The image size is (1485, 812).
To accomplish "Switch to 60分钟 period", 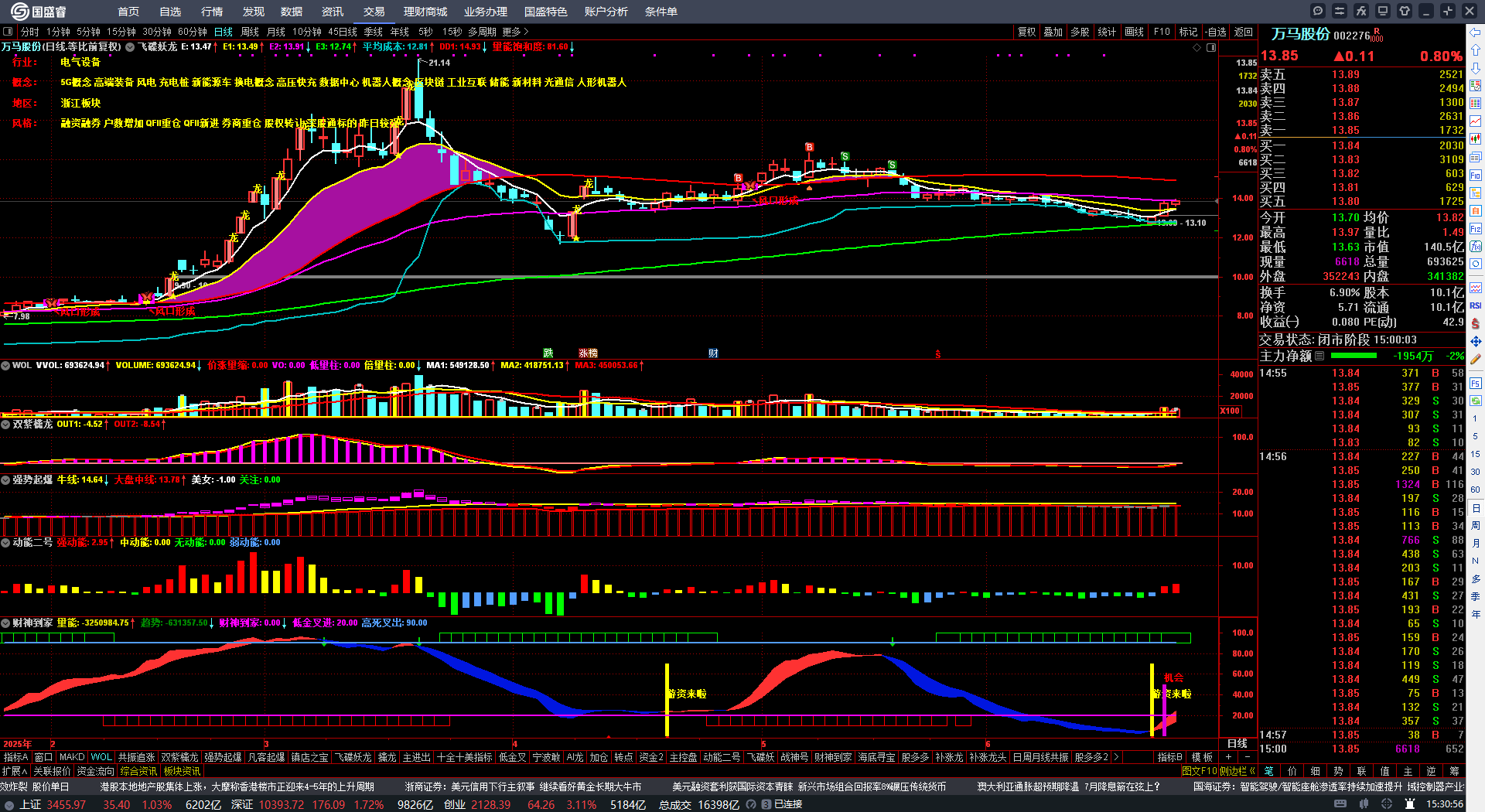I will 193,32.
